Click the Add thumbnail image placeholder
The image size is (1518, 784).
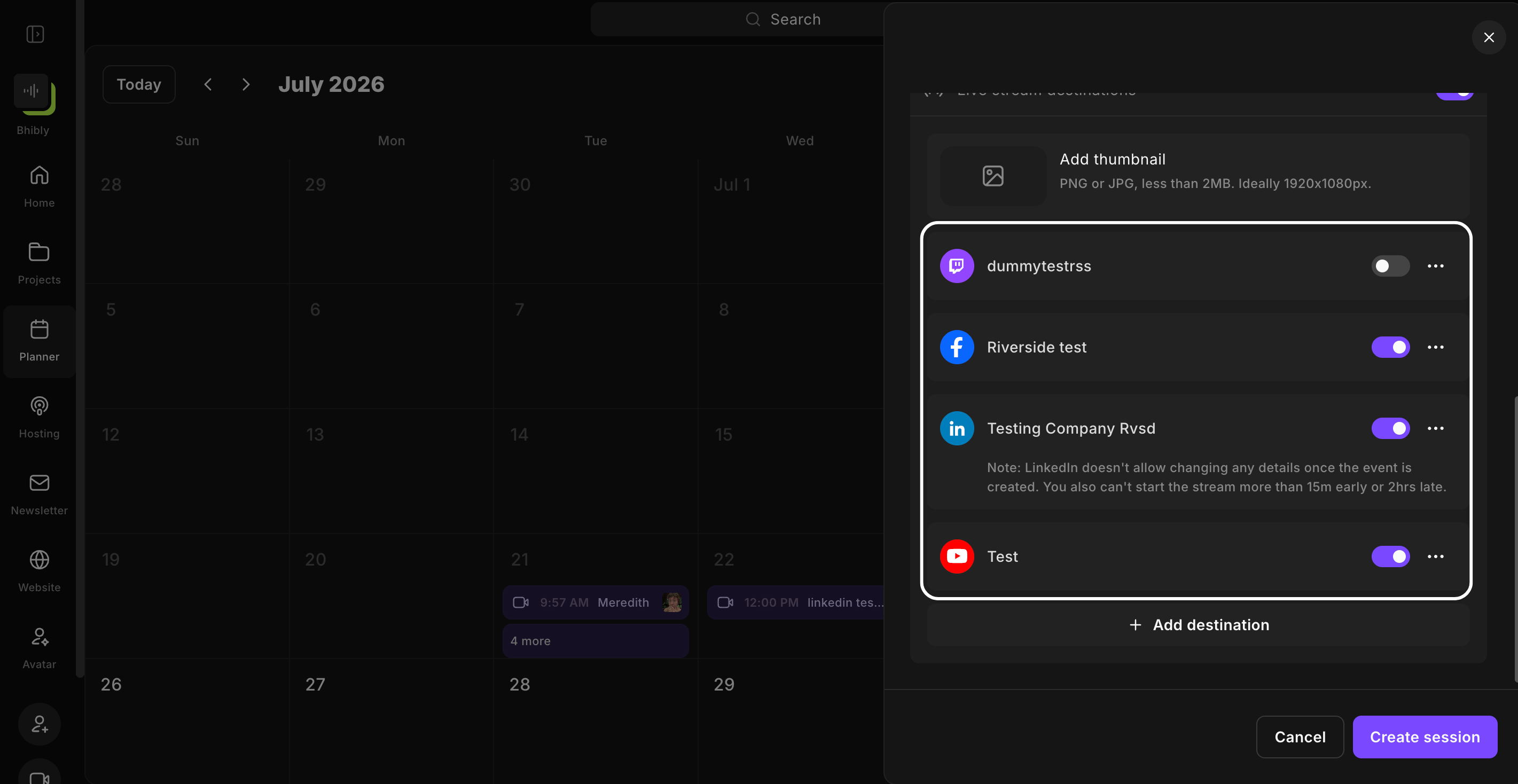click(993, 176)
